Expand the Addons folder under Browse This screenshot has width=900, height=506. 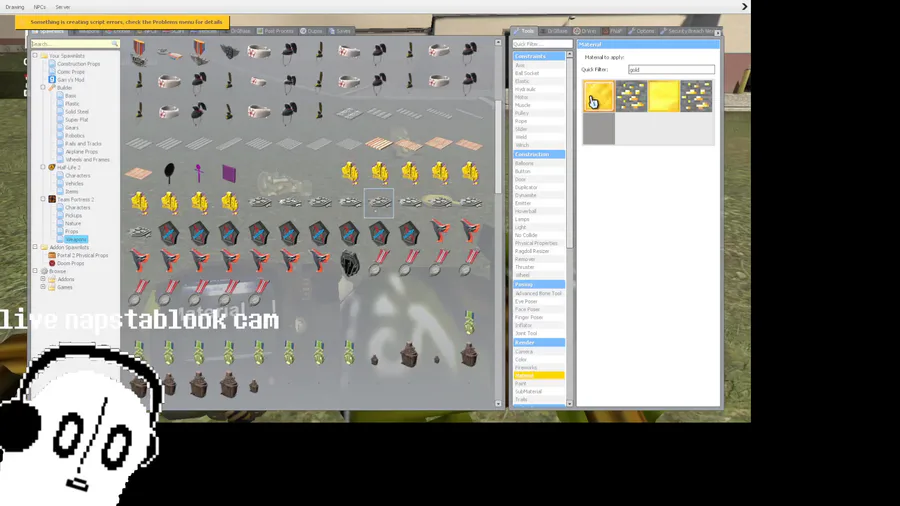(x=43, y=279)
